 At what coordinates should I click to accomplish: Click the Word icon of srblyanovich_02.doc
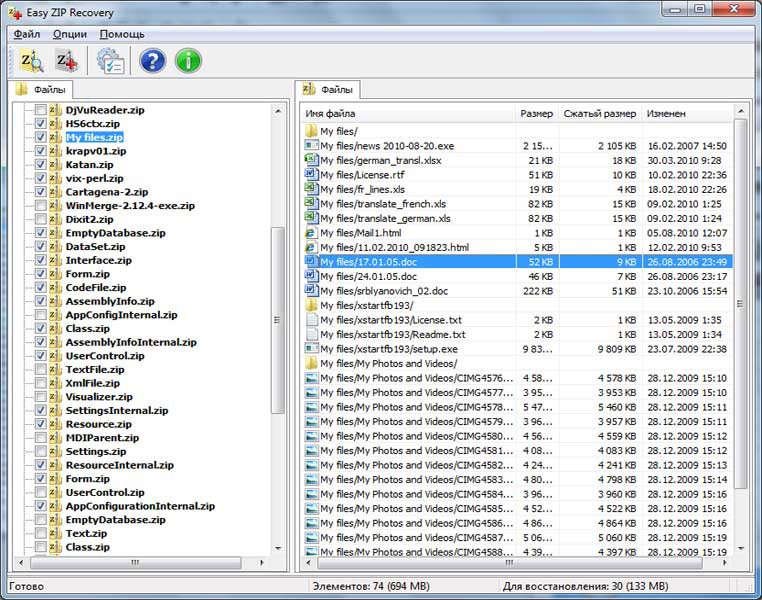pos(311,291)
